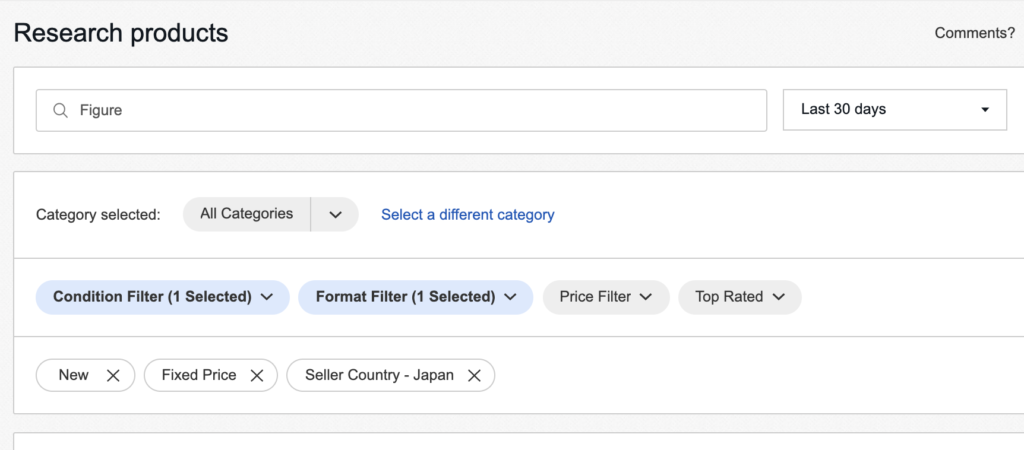Click Select a different category link

click(468, 214)
